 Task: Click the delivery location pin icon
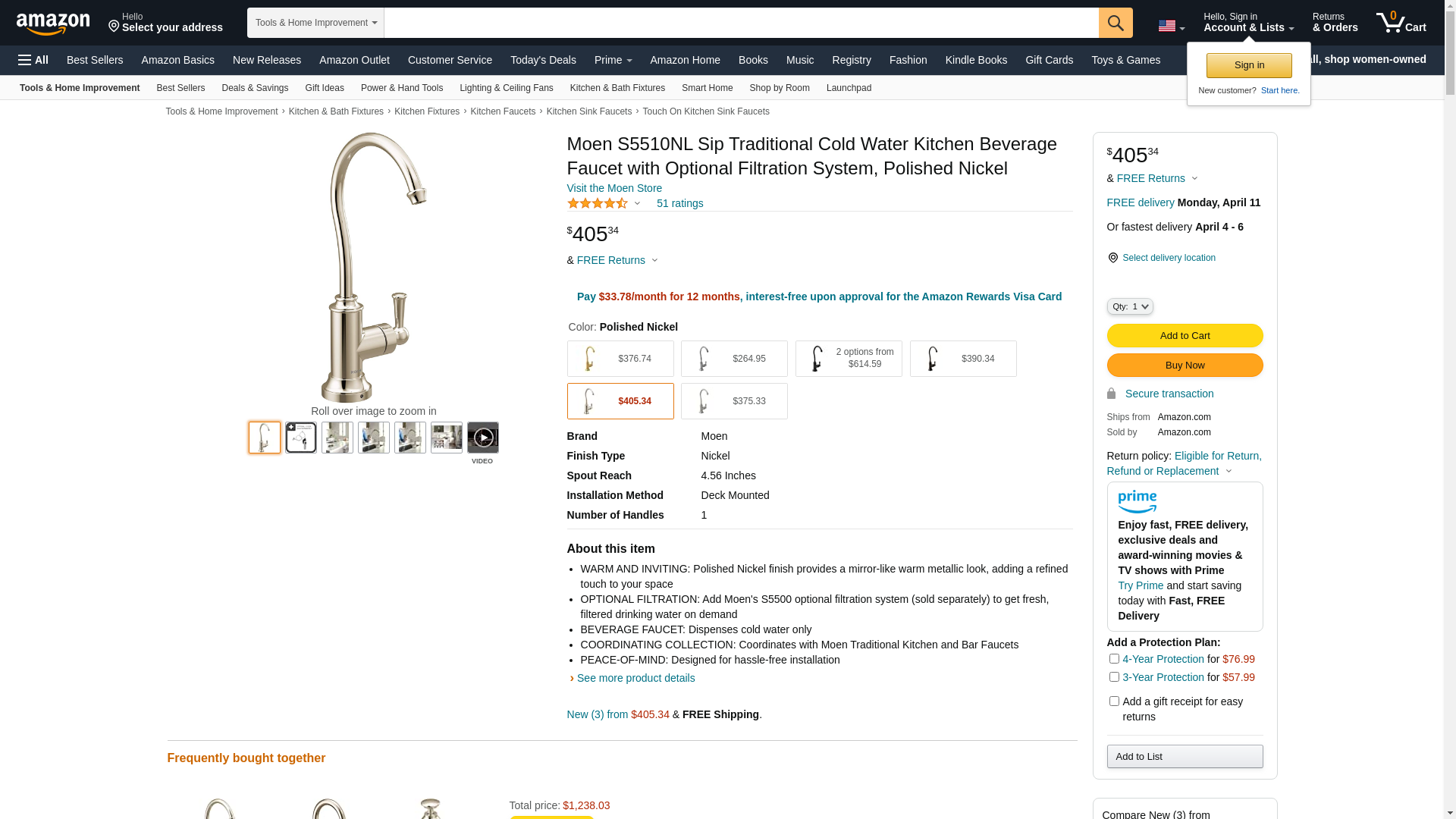click(1112, 258)
